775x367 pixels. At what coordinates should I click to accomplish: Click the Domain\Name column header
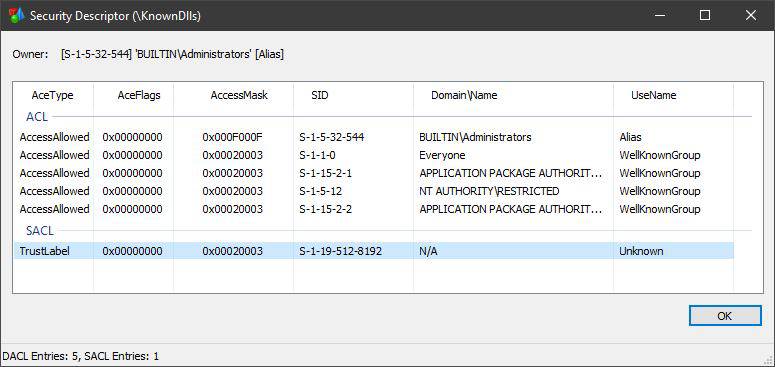click(x=464, y=95)
